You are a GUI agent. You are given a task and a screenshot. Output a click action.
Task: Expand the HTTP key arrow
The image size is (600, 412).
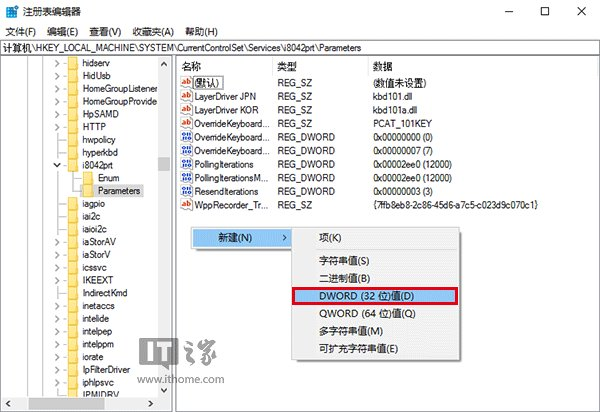59,127
